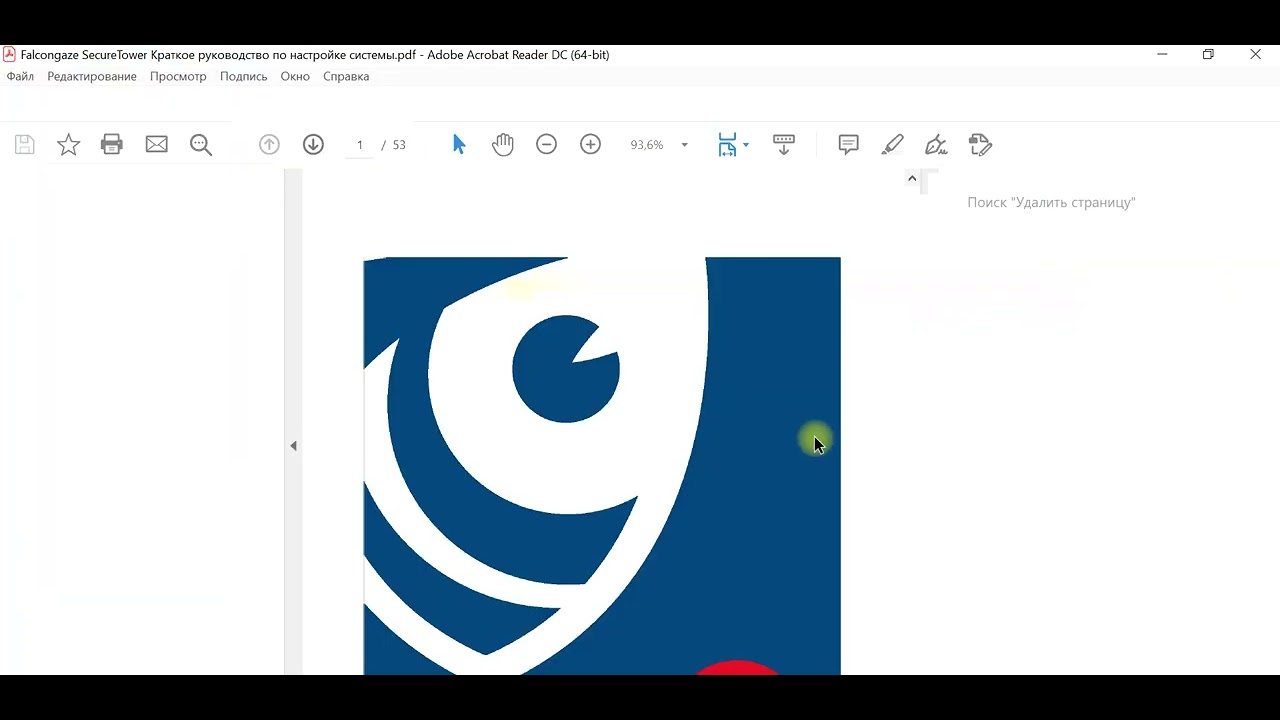Expand the fit page options arrow
Screen dimensions: 1280x720
(746, 145)
